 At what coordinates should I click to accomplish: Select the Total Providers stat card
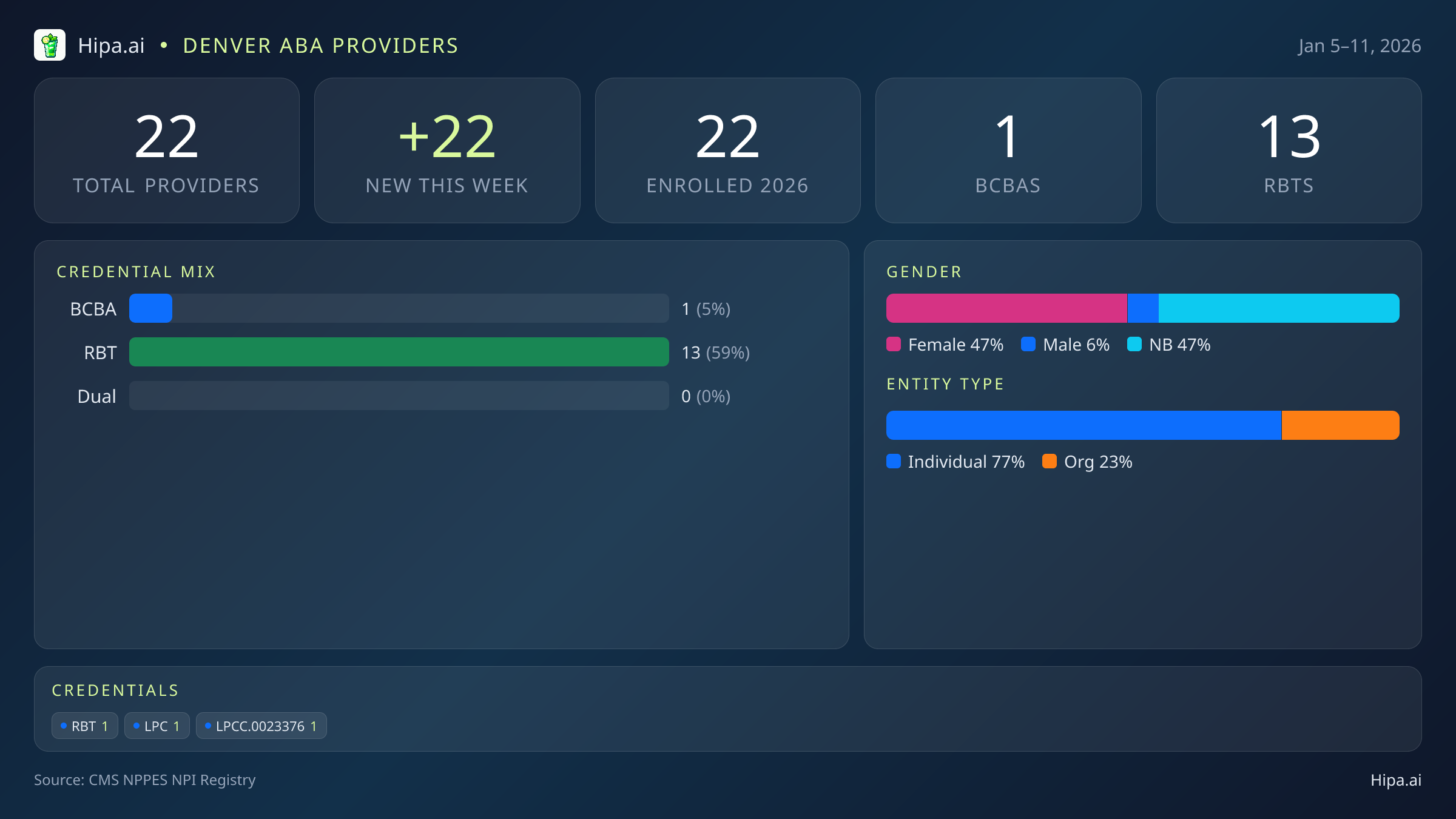tap(167, 150)
